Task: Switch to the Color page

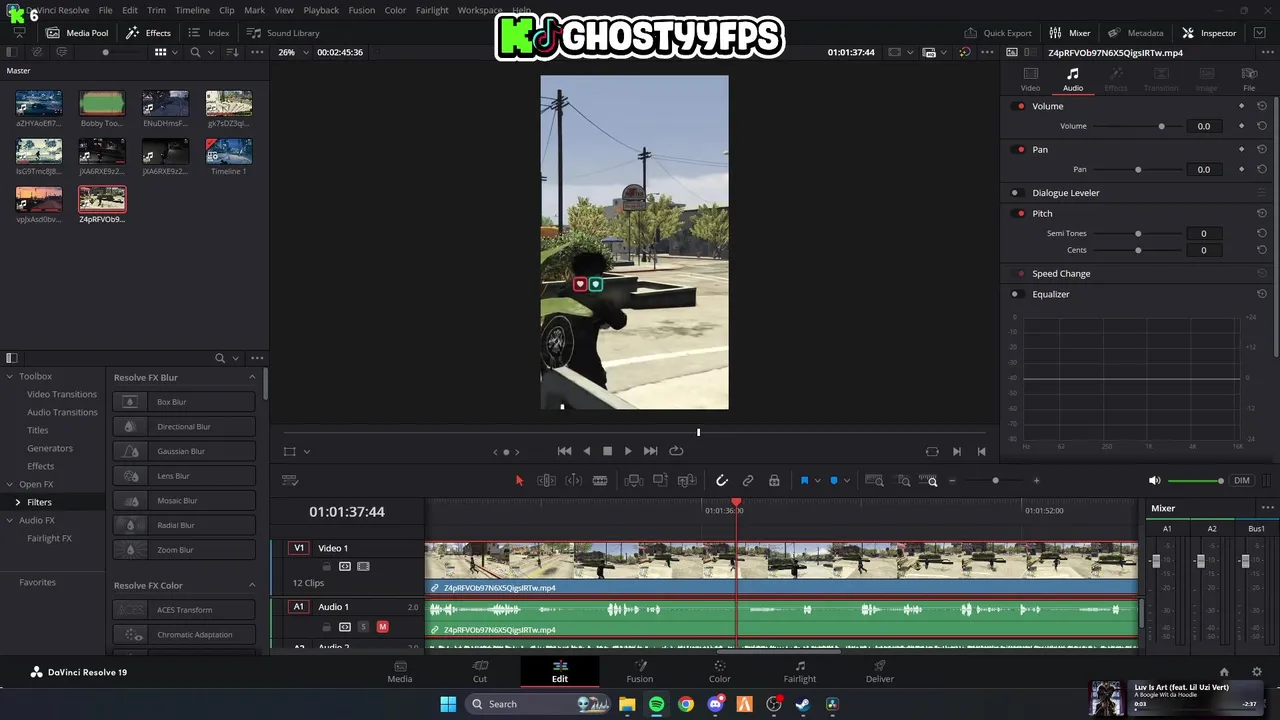Action: pos(720,671)
